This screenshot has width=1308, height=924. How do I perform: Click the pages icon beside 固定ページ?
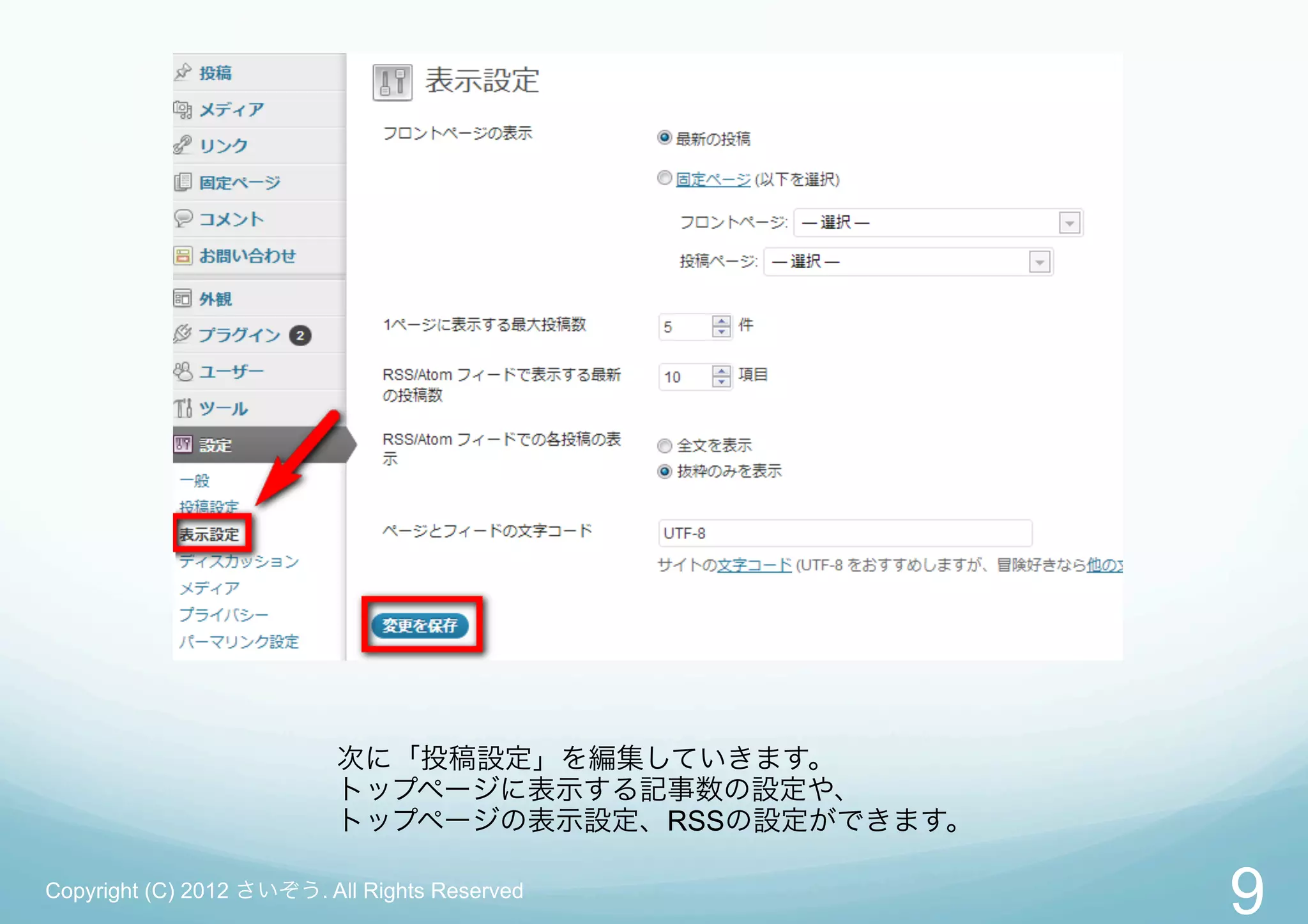183,182
